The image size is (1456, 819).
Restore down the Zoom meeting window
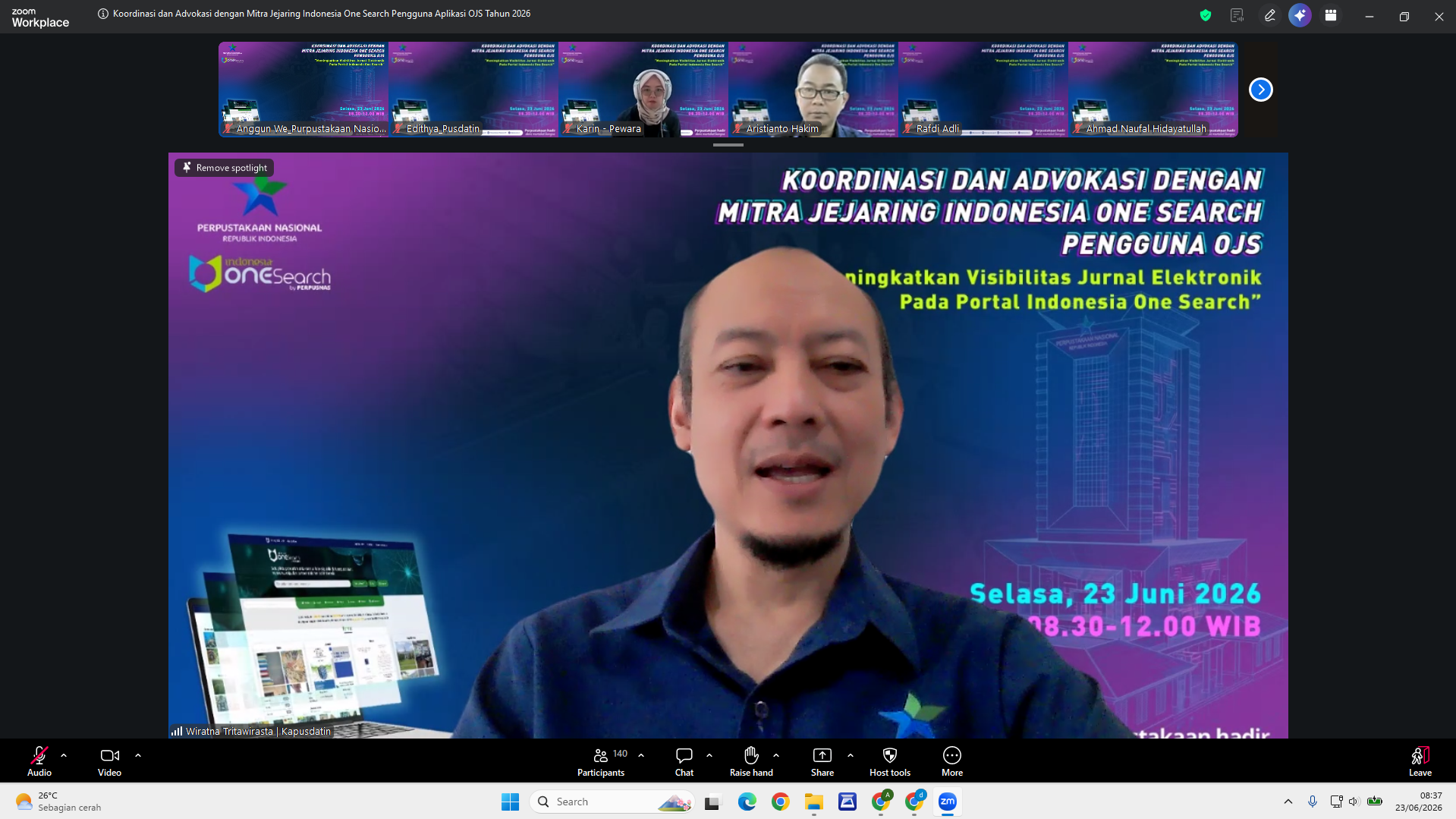pyautogui.click(x=1404, y=16)
